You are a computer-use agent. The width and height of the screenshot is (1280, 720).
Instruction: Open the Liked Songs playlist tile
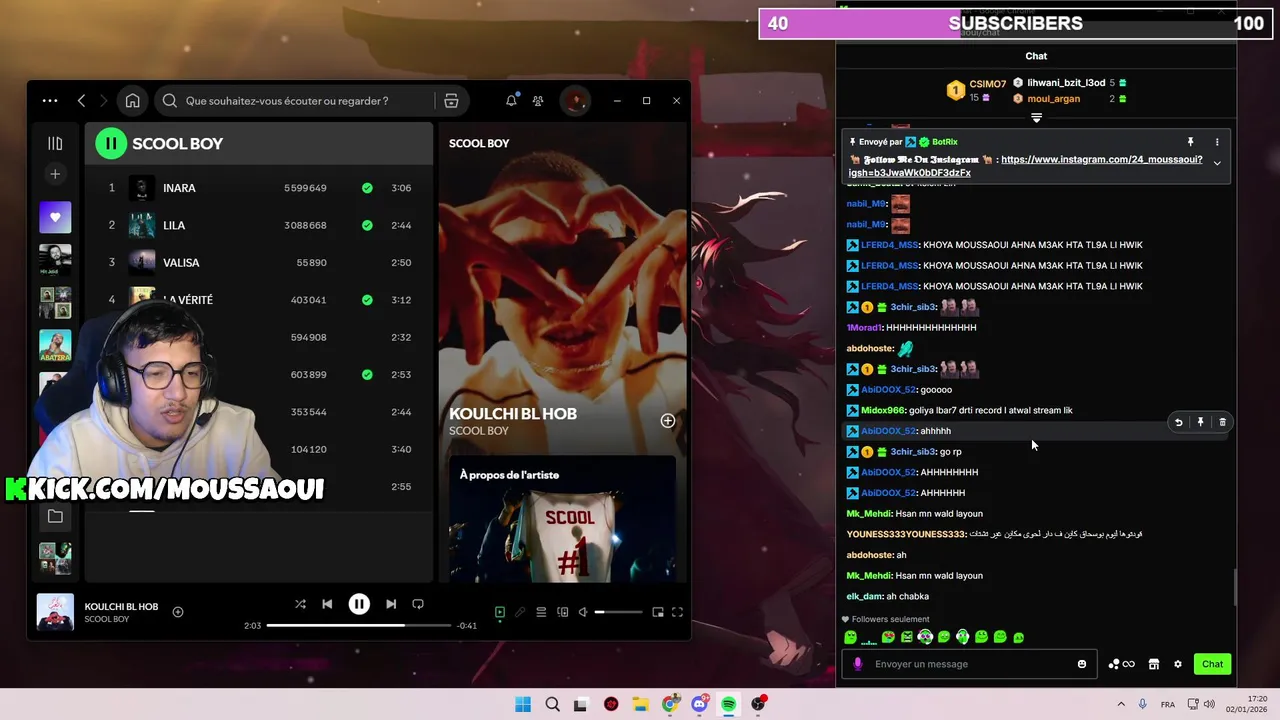click(x=55, y=217)
